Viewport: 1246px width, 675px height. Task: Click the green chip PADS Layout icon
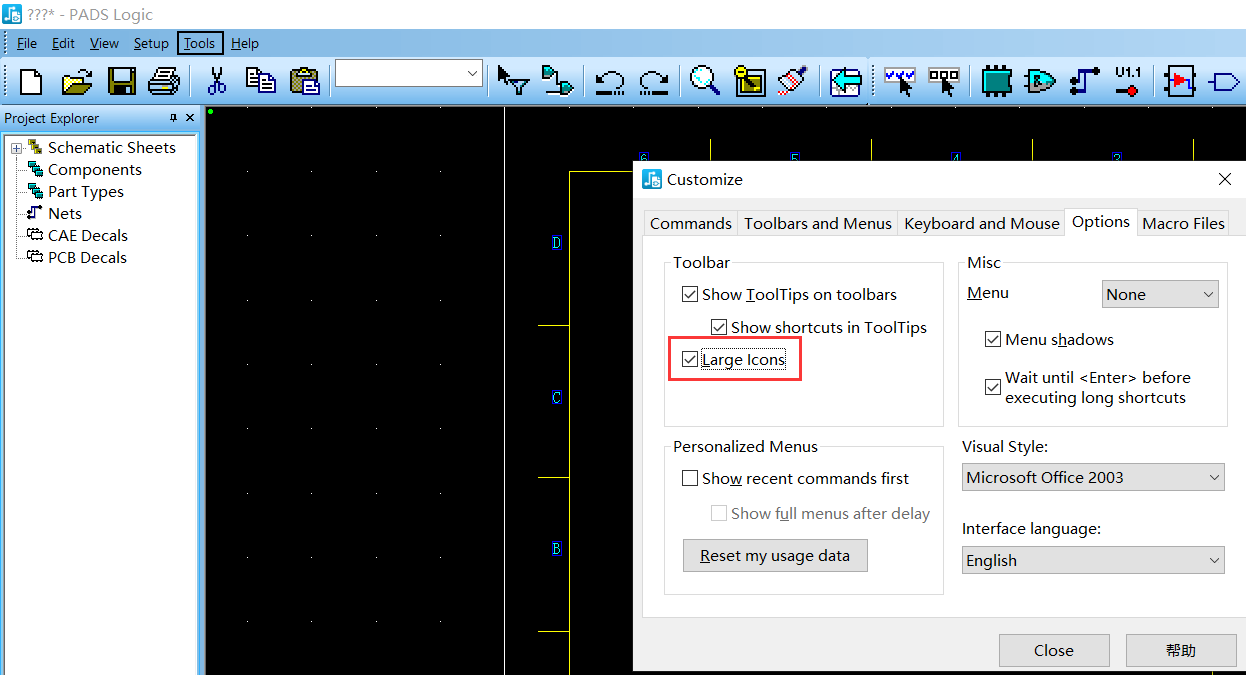pos(996,81)
